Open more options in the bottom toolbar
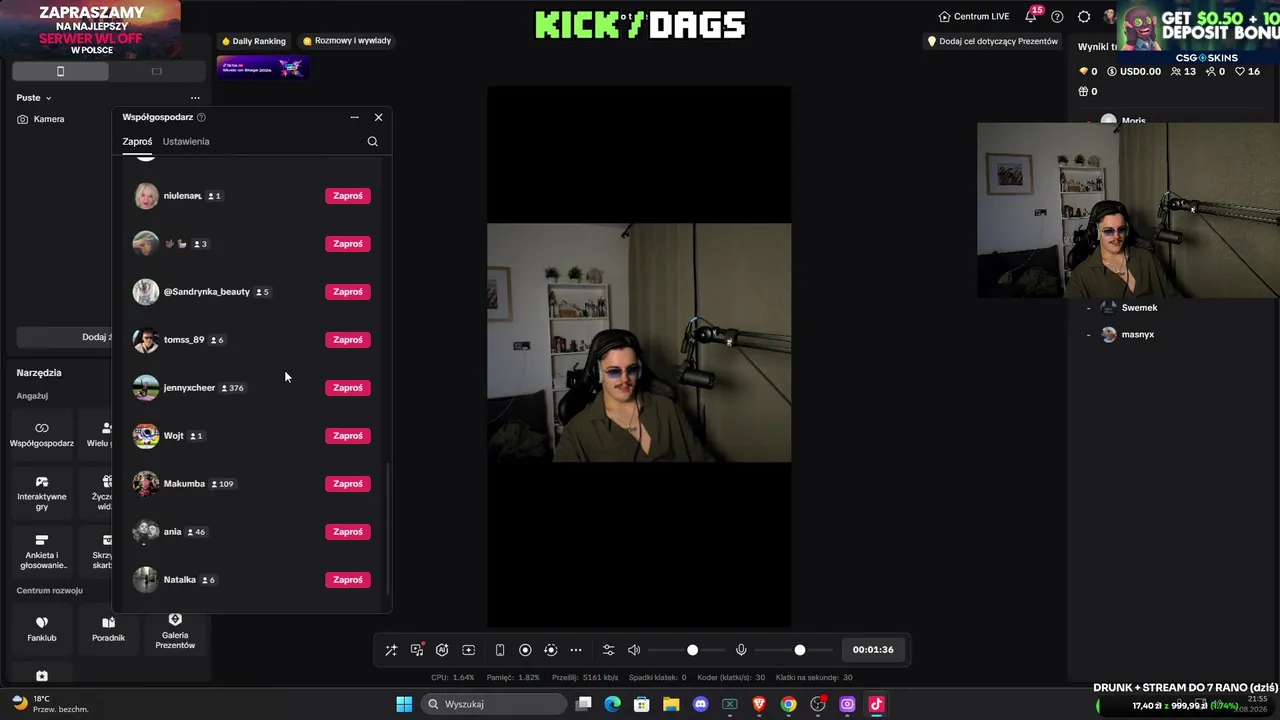This screenshot has width=1280, height=720. pyautogui.click(x=576, y=650)
